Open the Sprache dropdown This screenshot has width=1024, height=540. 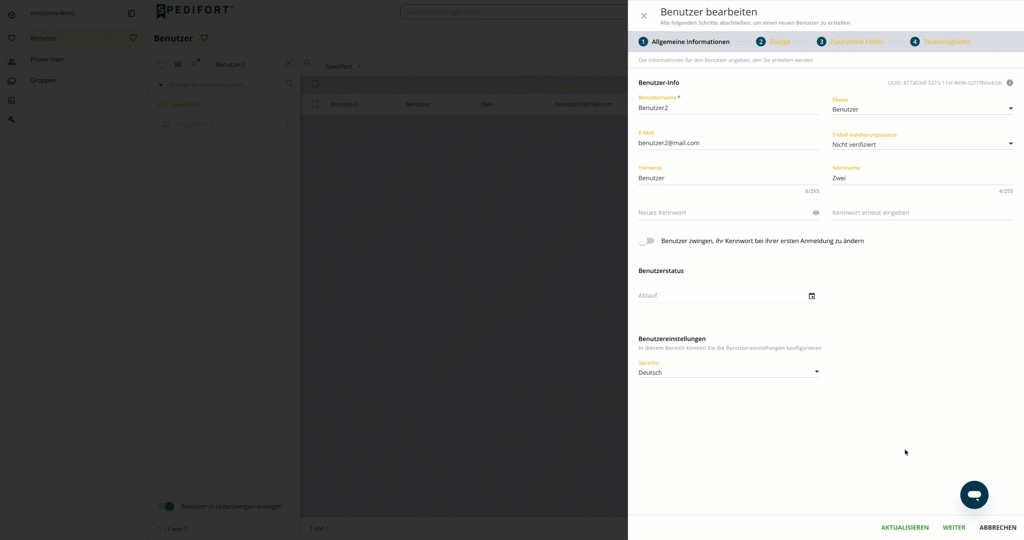pyautogui.click(x=728, y=372)
